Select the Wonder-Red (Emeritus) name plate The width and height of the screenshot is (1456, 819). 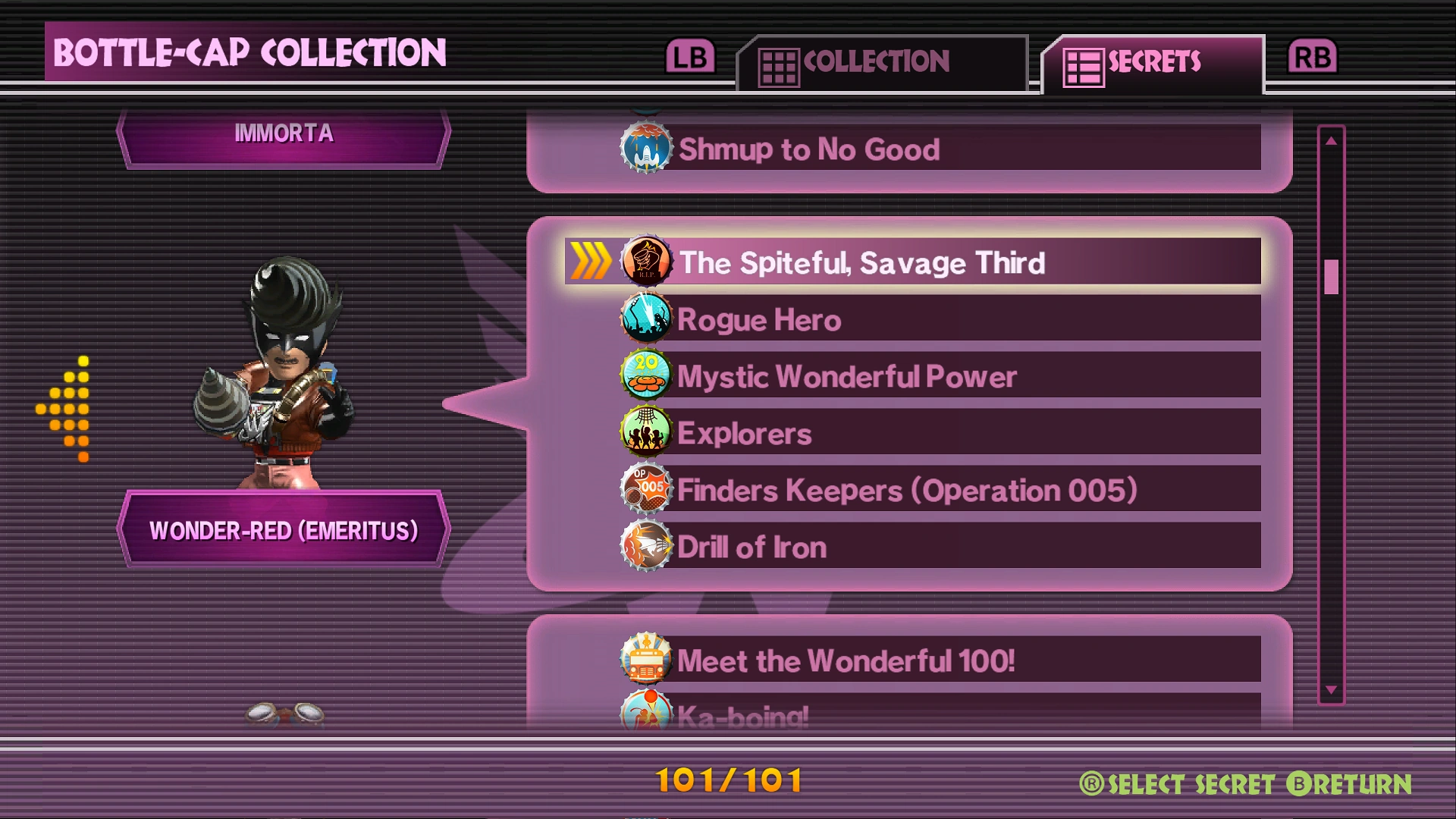(284, 530)
